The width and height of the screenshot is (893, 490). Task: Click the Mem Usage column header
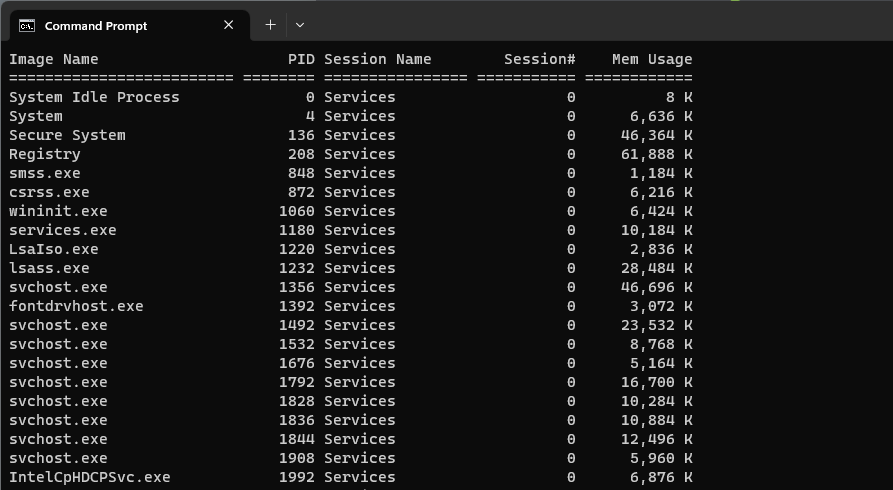pyautogui.click(x=652, y=59)
